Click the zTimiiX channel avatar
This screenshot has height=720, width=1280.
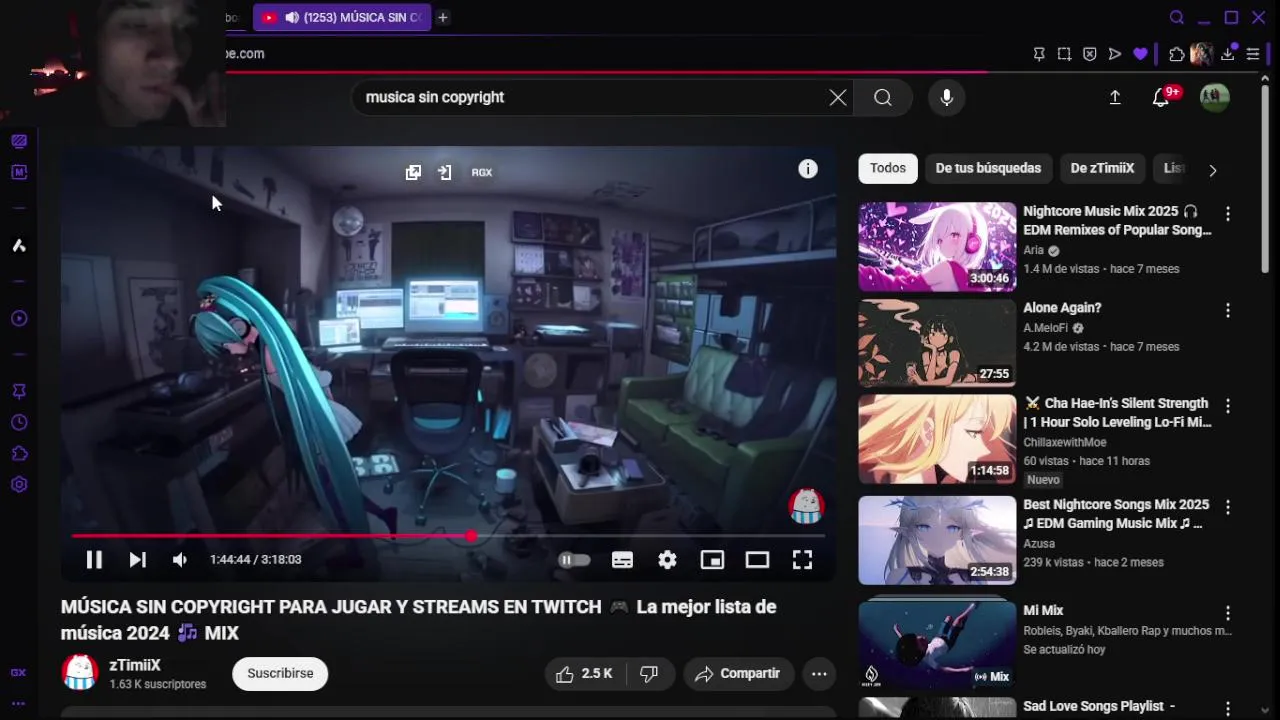click(x=80, y=673)
